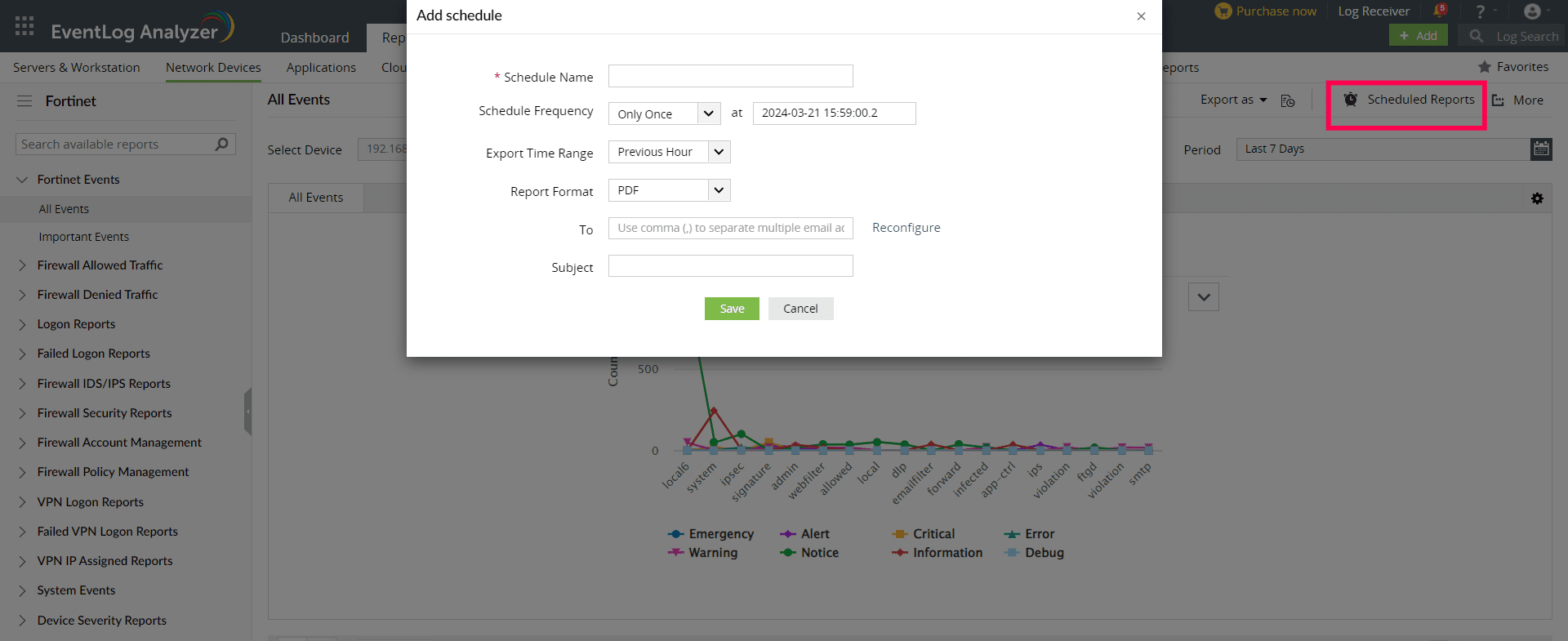Expand Firewall IDS/IPS Reports group

22,384
